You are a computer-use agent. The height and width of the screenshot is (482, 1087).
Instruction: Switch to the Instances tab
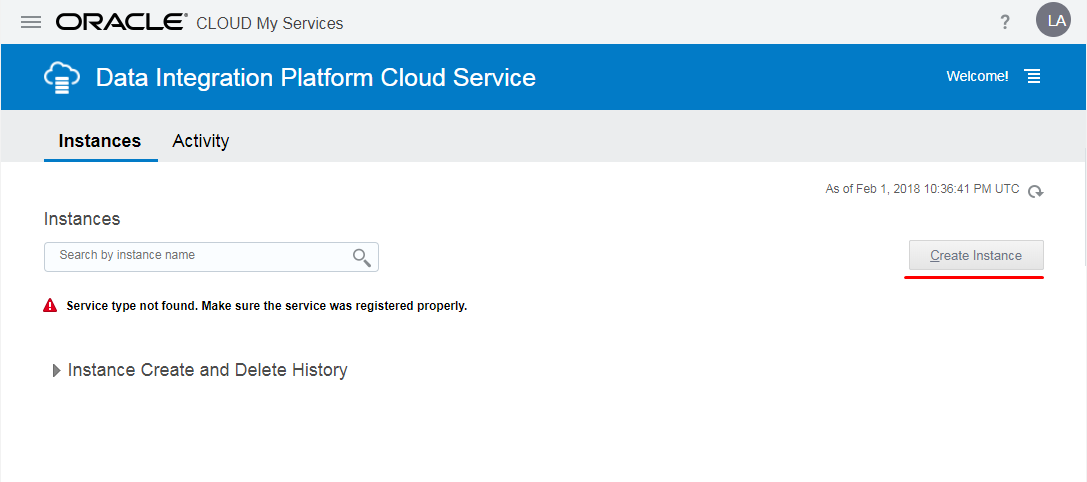point(100,141)
